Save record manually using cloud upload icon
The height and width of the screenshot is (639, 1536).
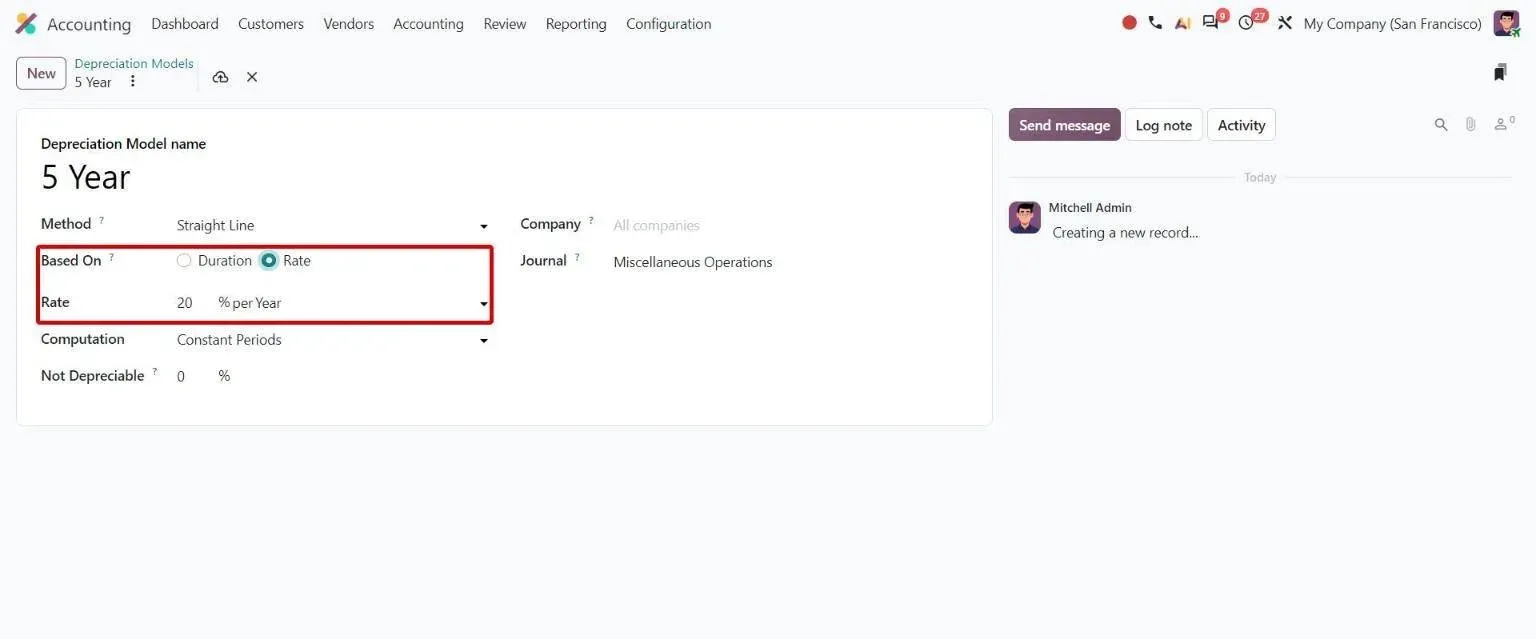tap(220, 77)
